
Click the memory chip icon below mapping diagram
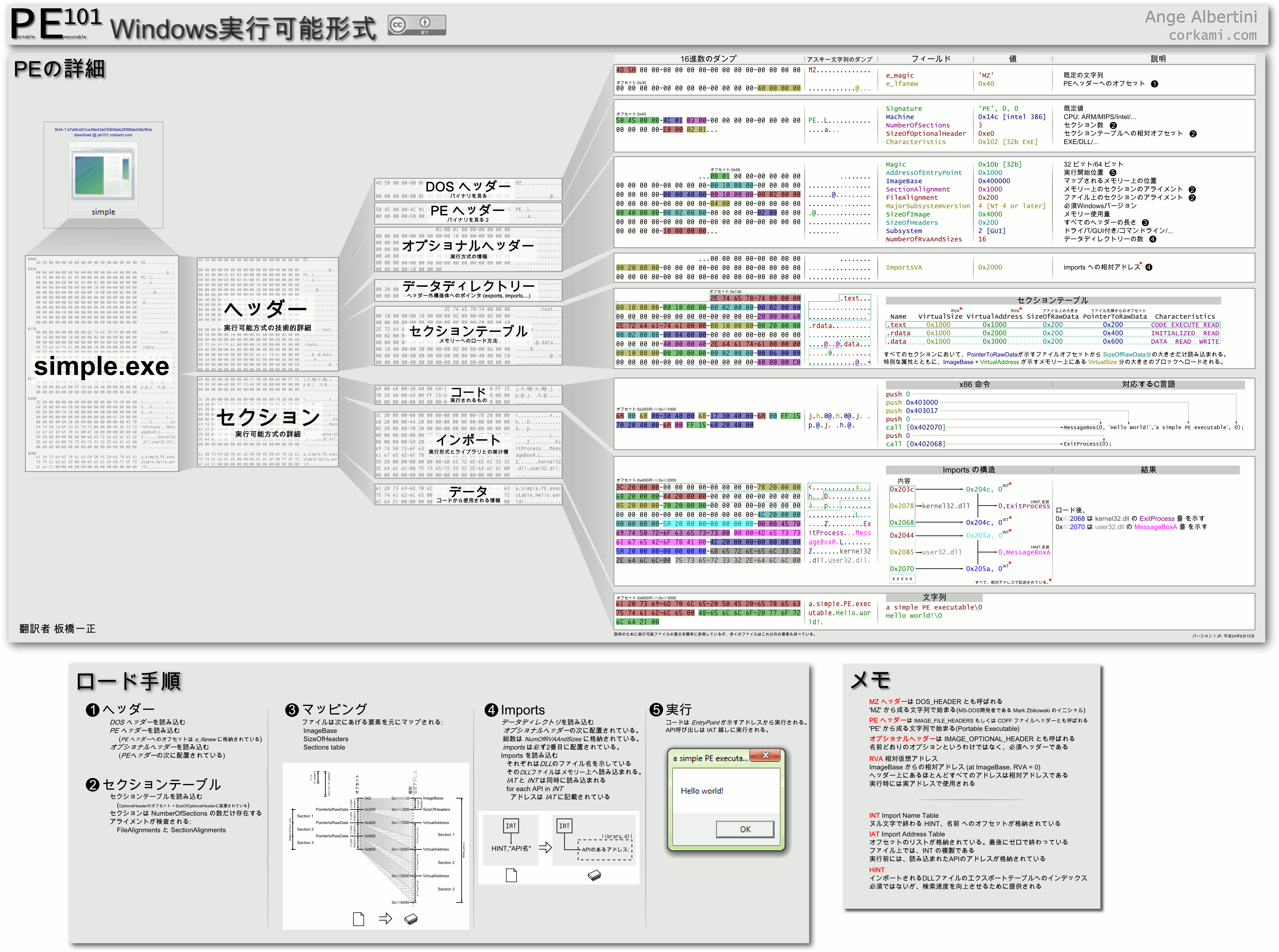click(x=411, y=919)
